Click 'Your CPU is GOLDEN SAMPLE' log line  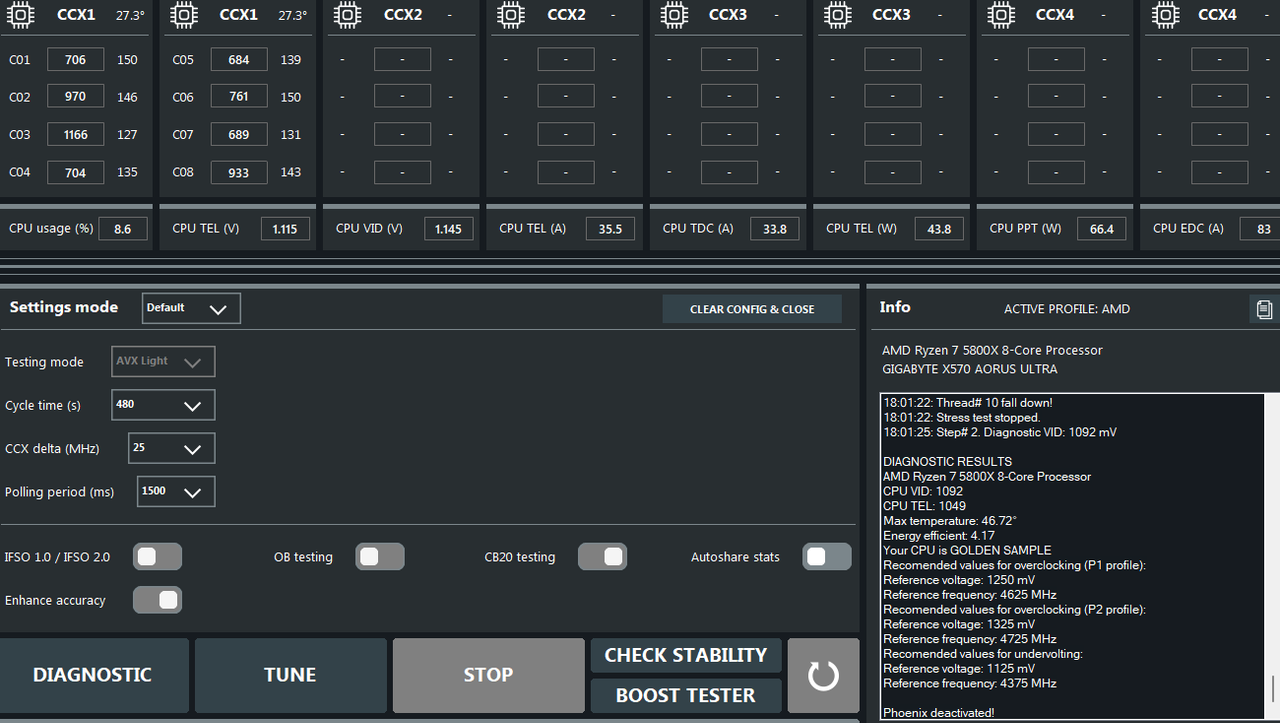point(967,550)
